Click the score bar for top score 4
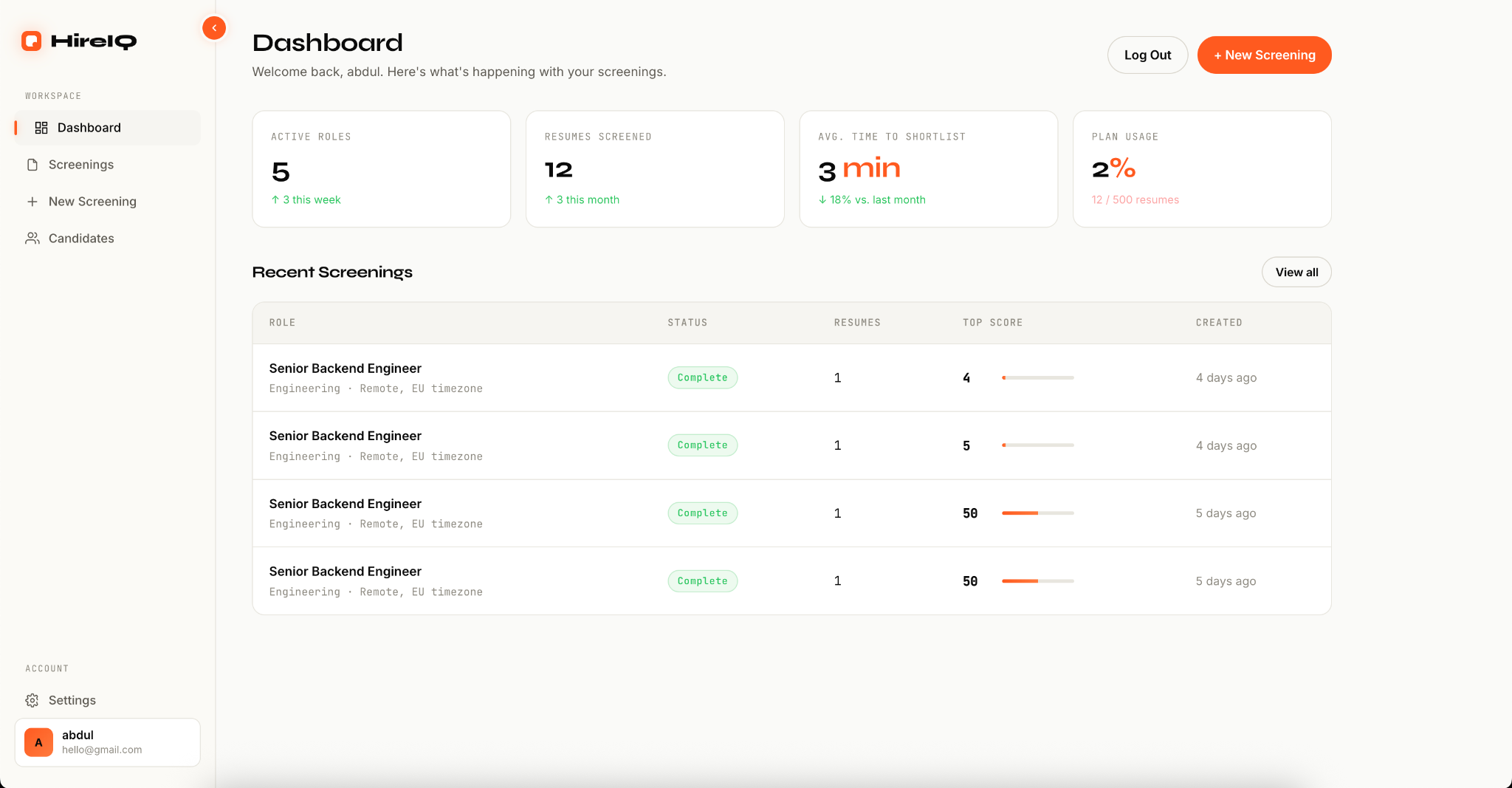Screen dimensions: 1512x788 pyautogui.click(x=1037, y=377)
